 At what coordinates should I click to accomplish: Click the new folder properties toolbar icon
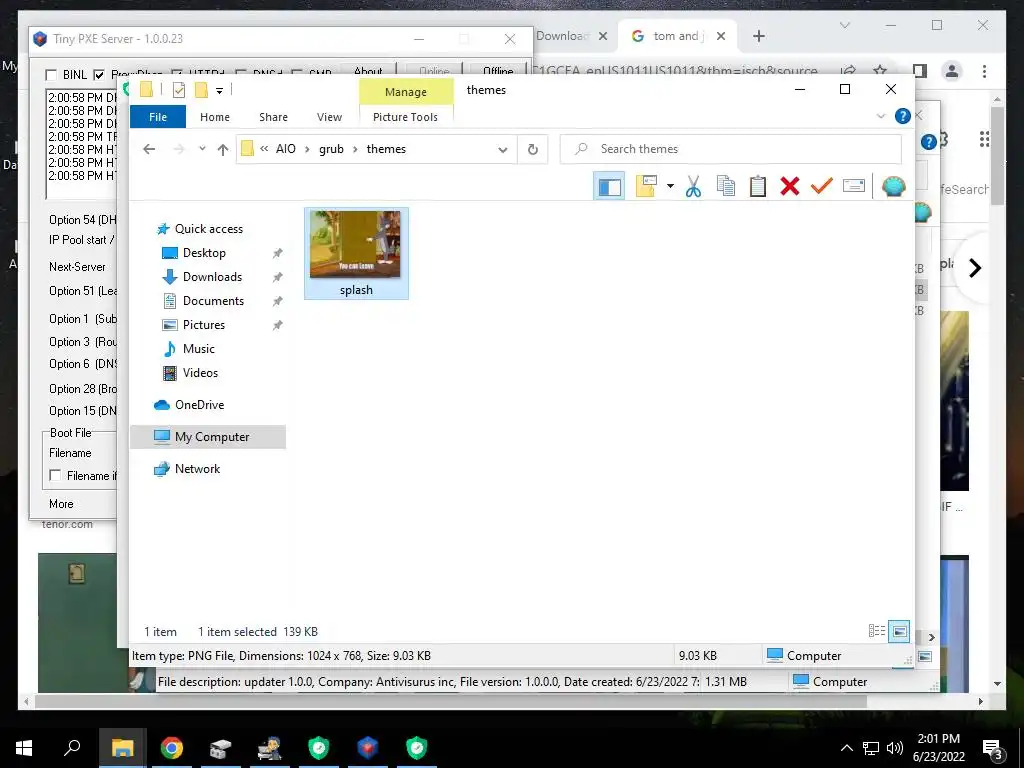click(646, 186)
